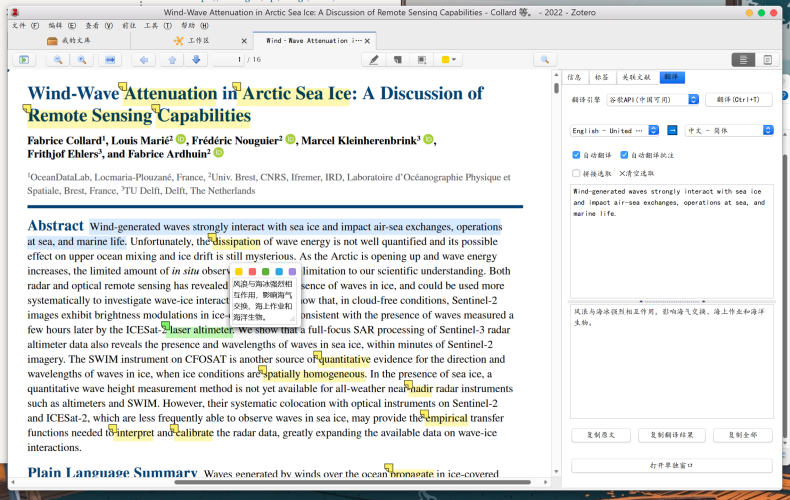Uncheck the 自动翻译批注 checkbox

[x=624, y=155]
